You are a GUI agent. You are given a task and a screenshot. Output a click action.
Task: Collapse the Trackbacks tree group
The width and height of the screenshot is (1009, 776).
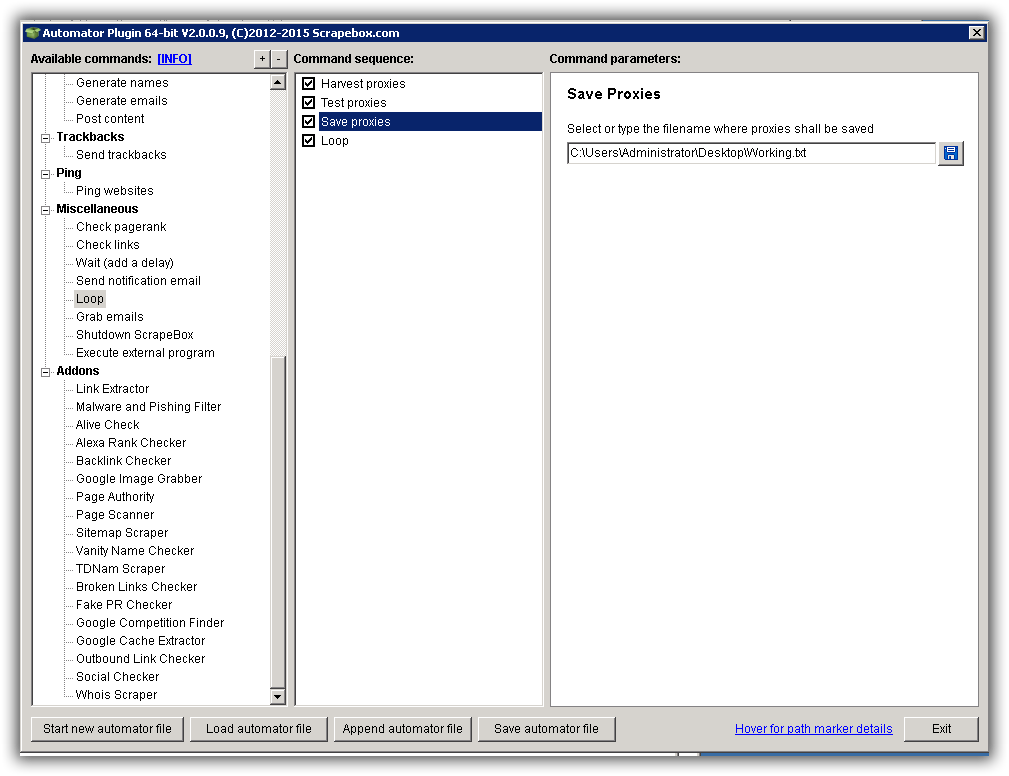pos(46,138)
